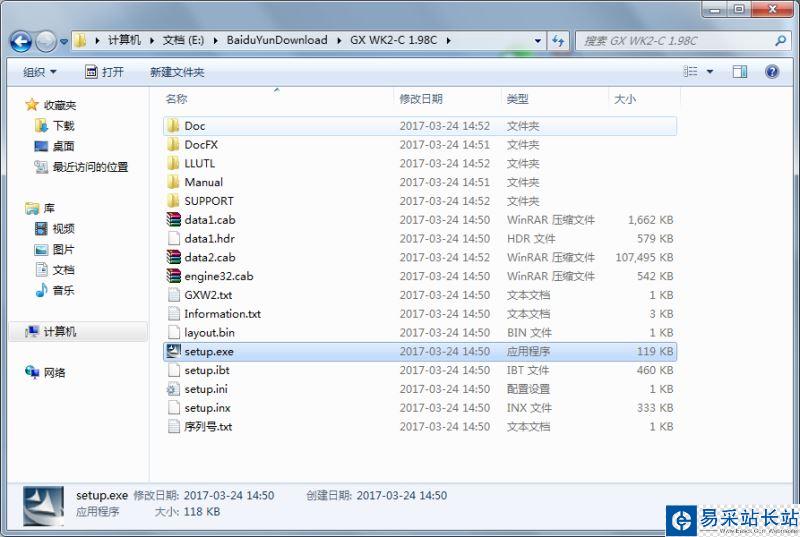Click the data1.hdr file icon

[173, 239]
